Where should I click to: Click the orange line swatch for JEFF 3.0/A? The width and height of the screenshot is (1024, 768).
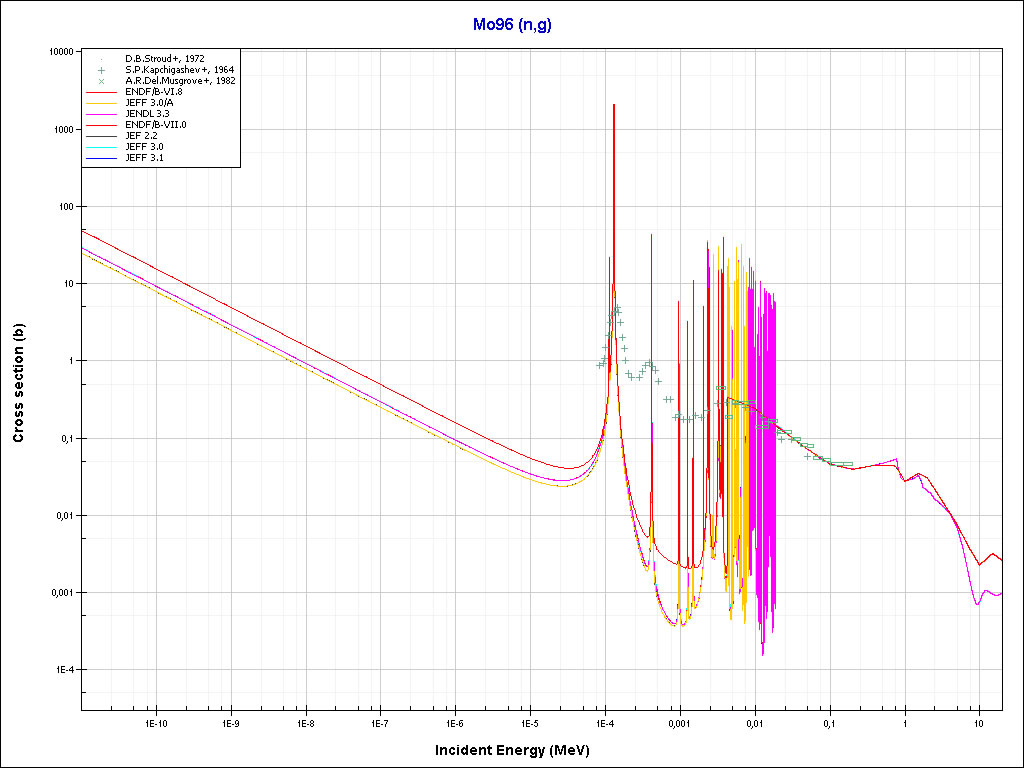click(x=101, y=103)
